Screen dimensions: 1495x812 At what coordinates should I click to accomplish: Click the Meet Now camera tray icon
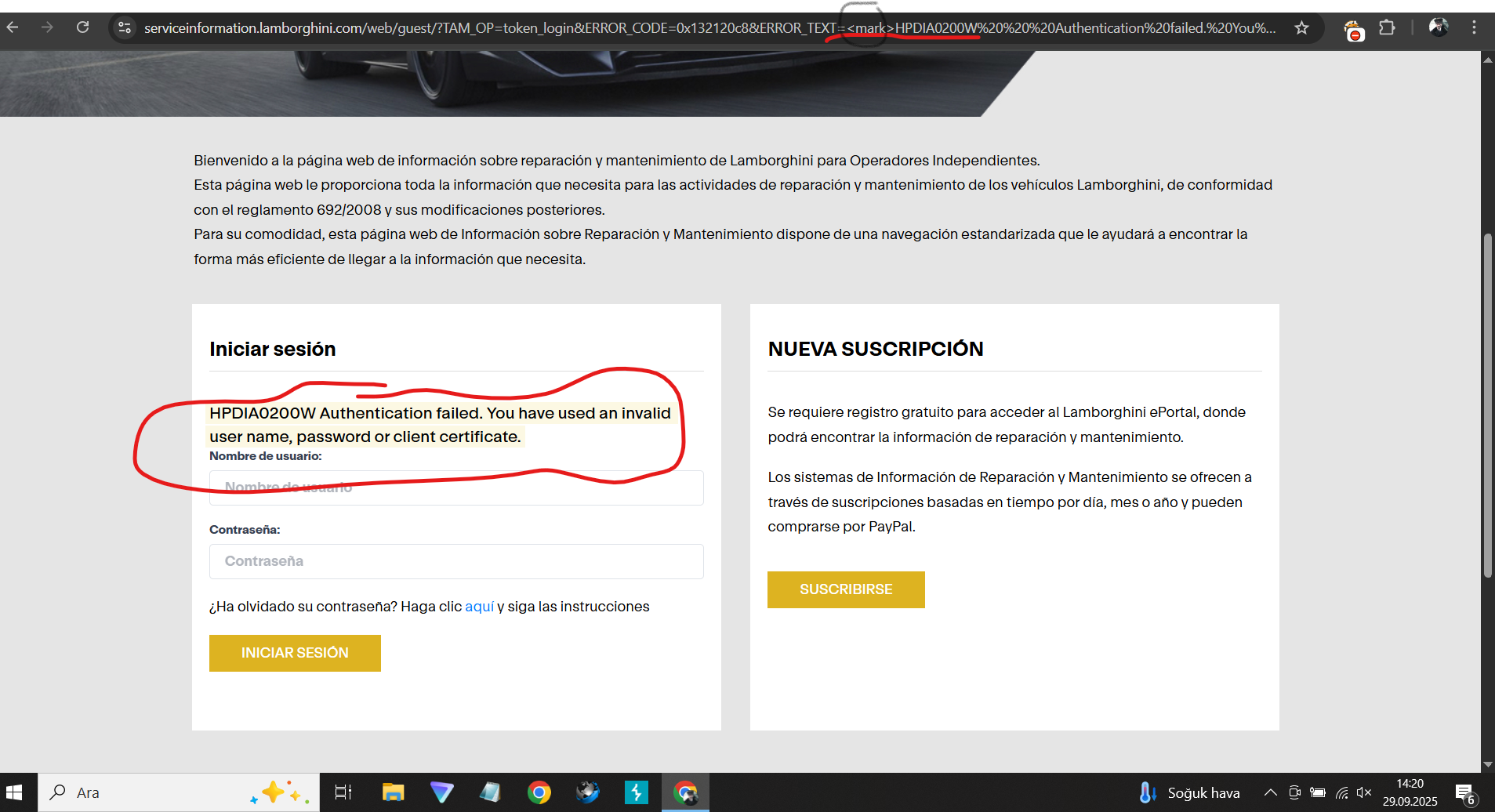(x=1294, y=792)
